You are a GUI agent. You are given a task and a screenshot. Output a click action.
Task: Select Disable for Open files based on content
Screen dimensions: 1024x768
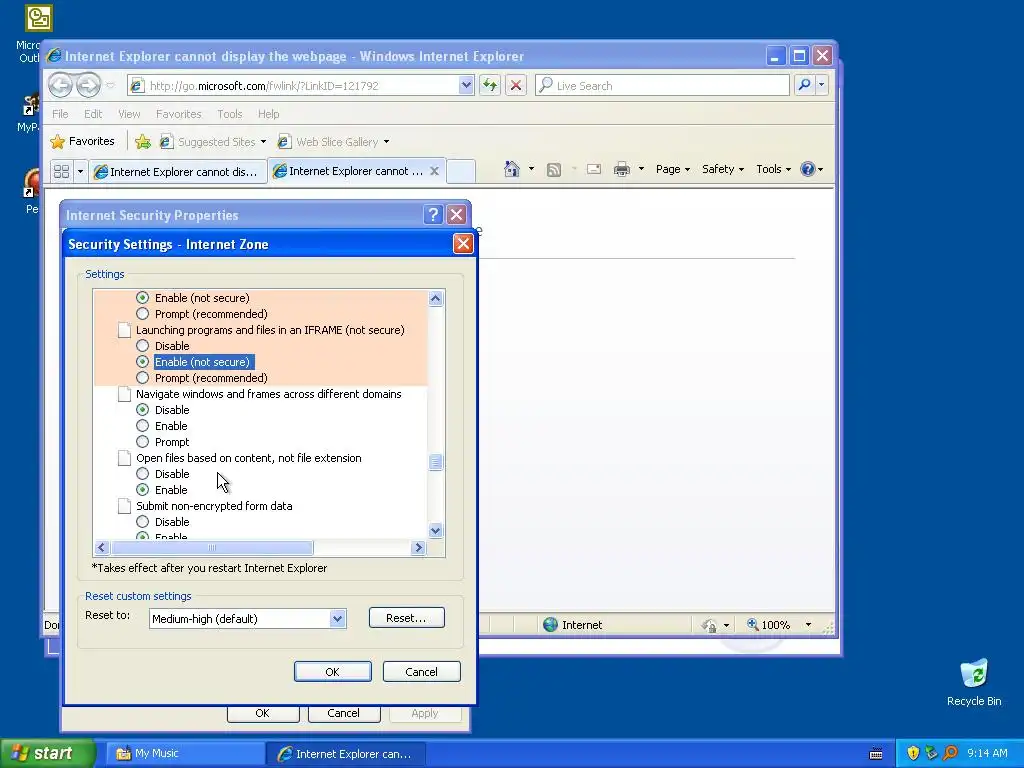pos(142,473)
